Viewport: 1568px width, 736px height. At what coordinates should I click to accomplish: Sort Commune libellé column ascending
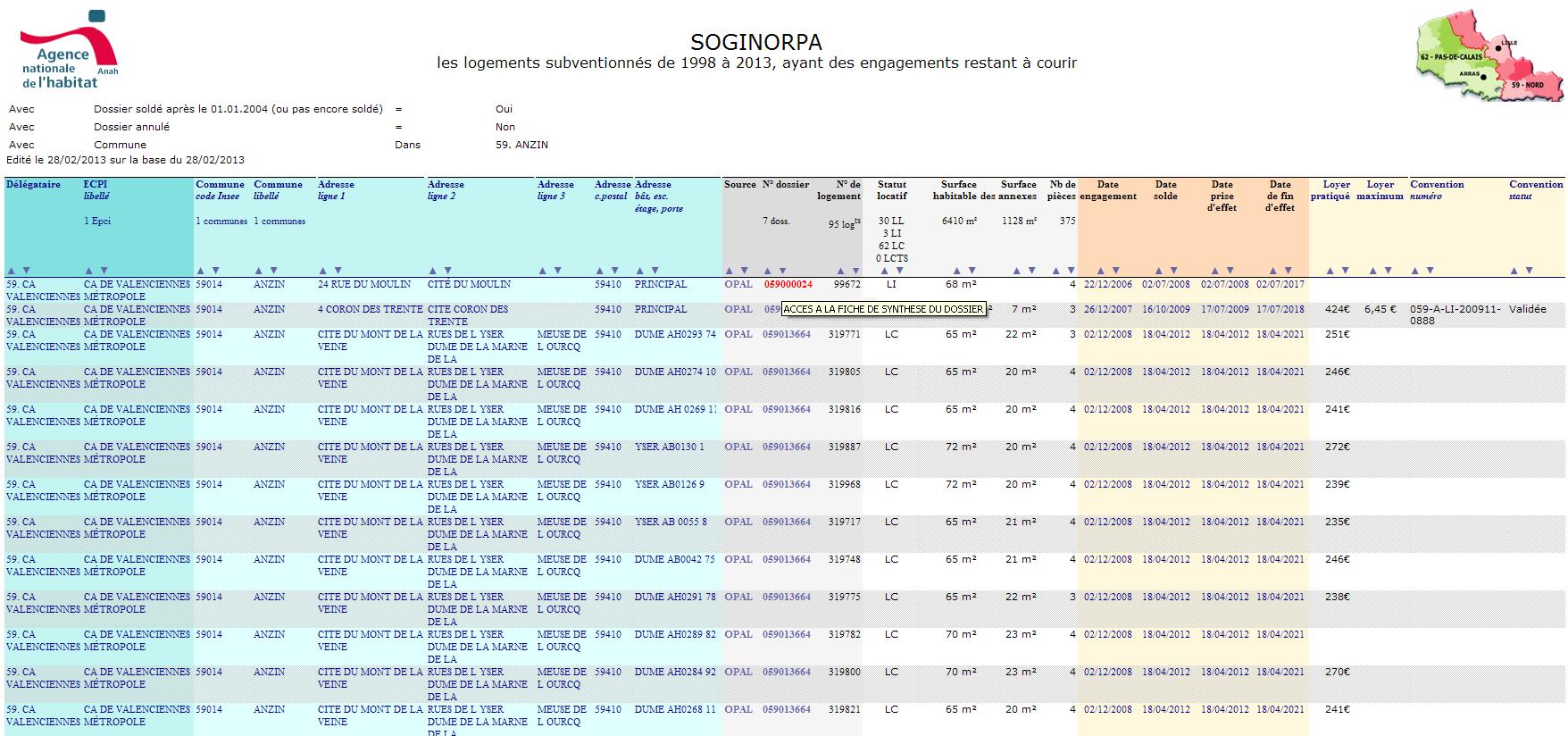258,271
